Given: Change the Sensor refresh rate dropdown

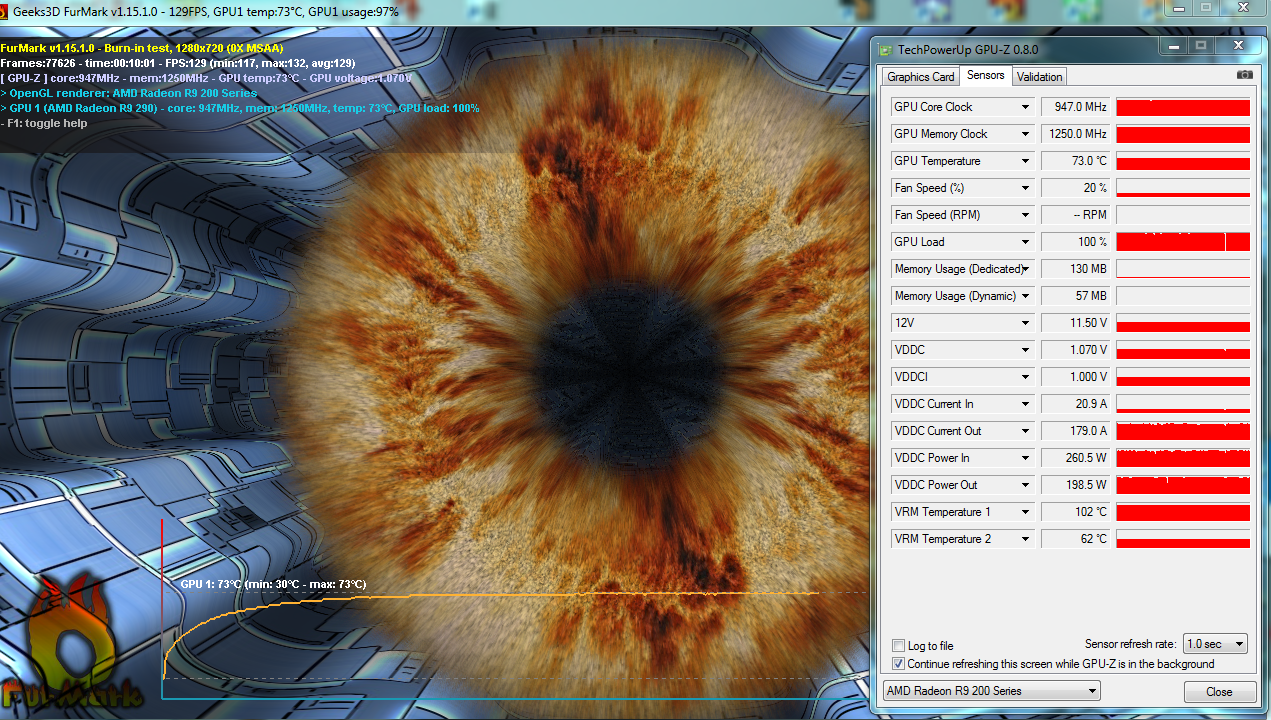Looking at the screenshot, I should point(1215,644).
